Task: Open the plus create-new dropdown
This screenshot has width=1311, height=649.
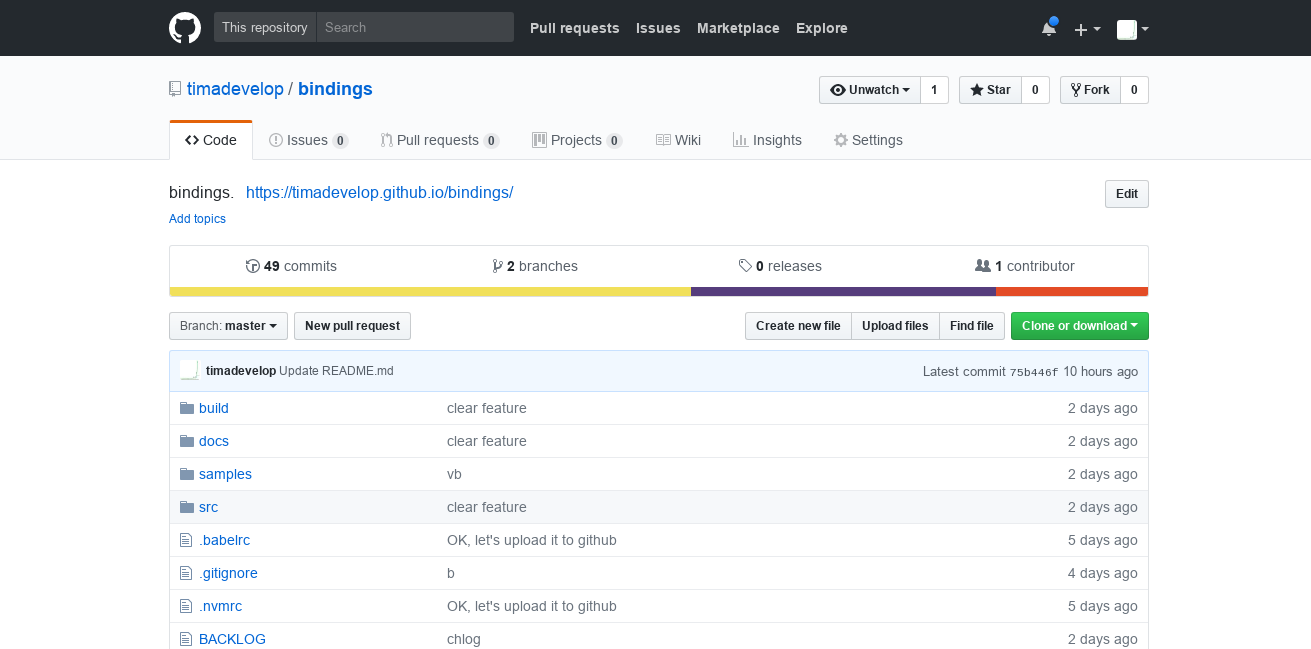Action: (x=1087, y=29)
